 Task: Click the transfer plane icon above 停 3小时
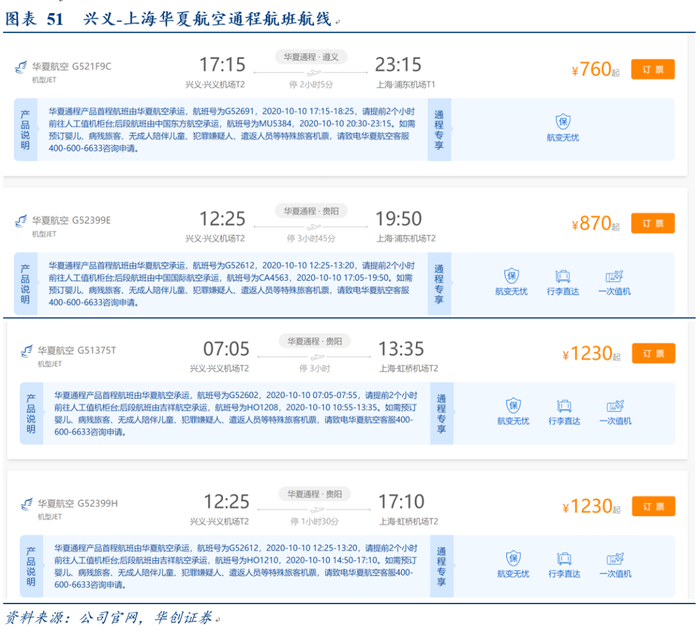point(317,357)
